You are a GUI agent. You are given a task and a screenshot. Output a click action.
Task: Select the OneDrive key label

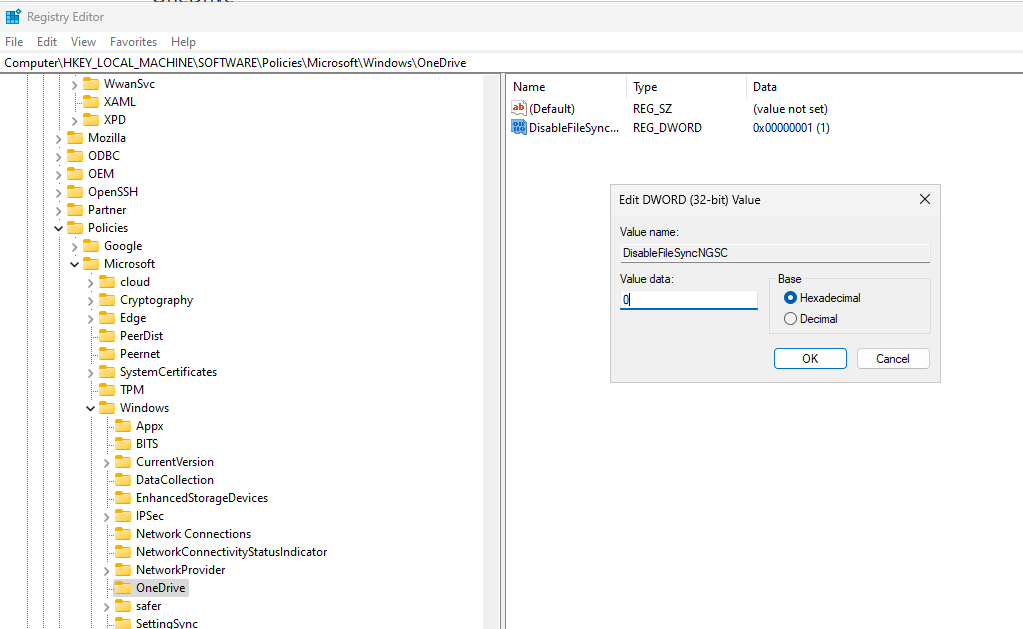(x=160, y=588)
